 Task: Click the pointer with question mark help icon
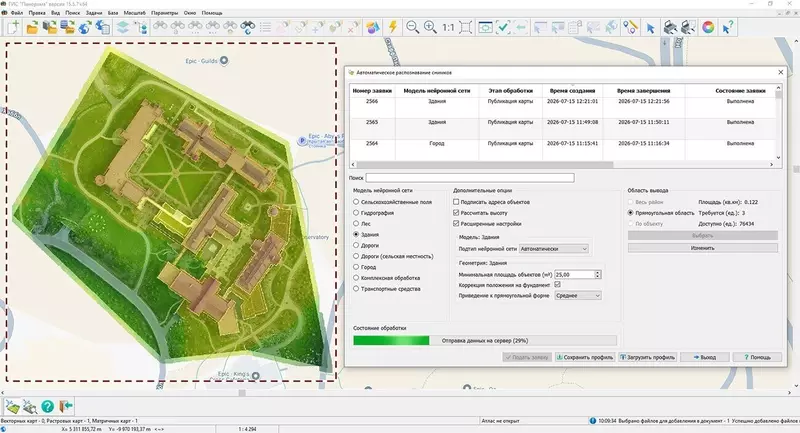tap(728, 27)
